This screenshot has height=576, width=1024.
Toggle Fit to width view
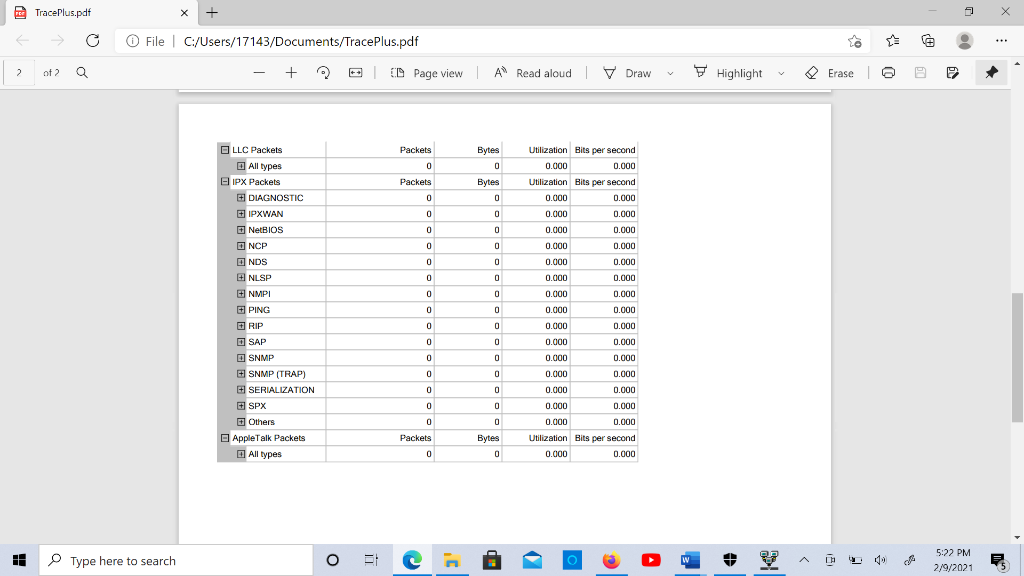click(x=355, y=72)
